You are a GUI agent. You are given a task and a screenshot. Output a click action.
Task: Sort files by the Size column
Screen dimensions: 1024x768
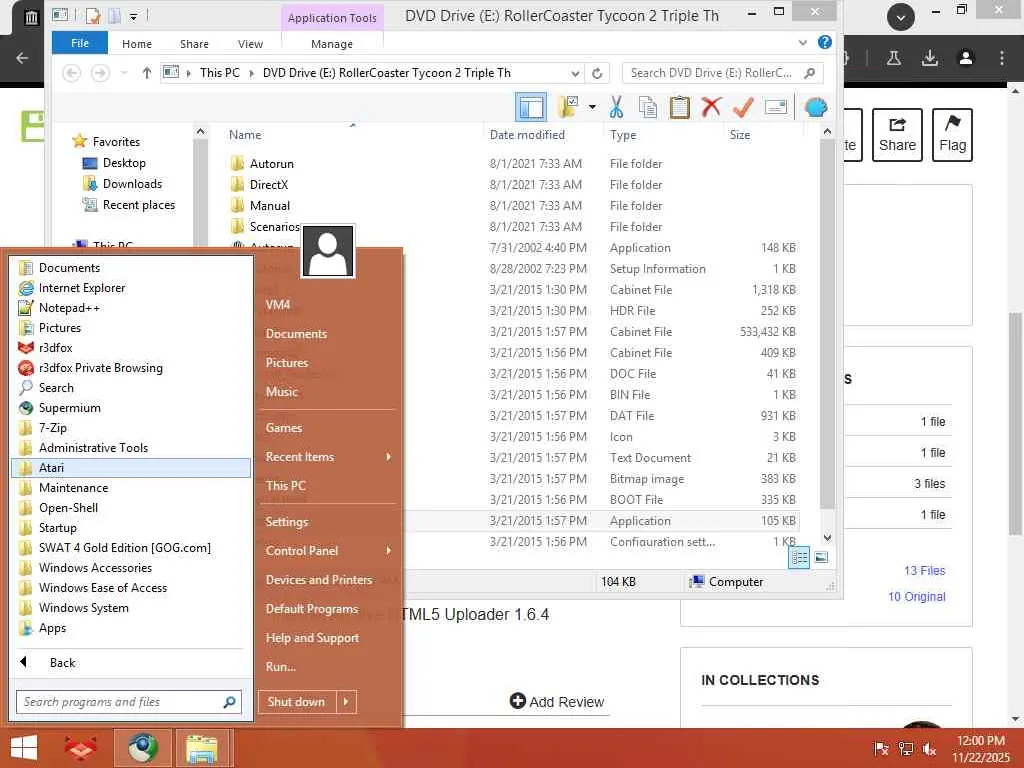(x=739, y=135)
